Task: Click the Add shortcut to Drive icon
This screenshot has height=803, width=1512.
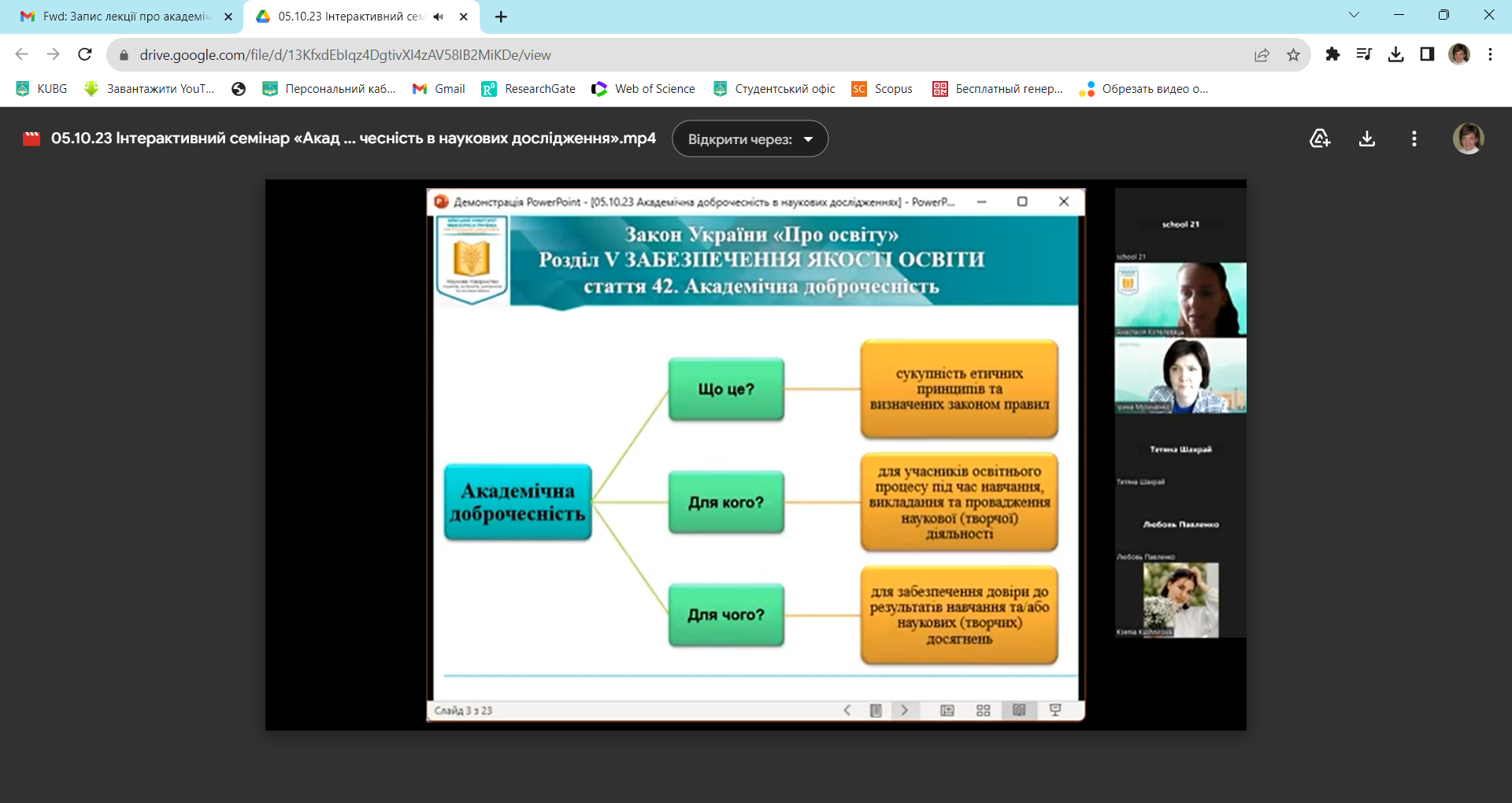Action: [x=1320, y=139]
